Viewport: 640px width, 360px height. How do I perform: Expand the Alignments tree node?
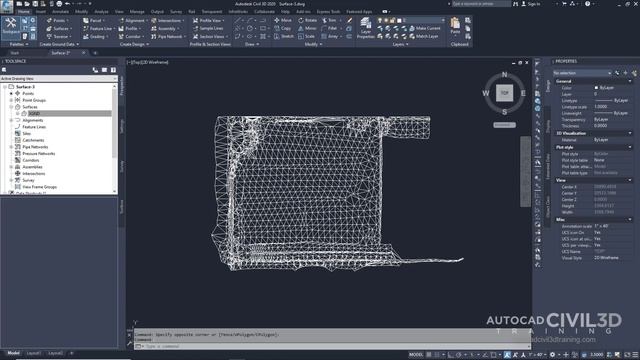point(11,120)
